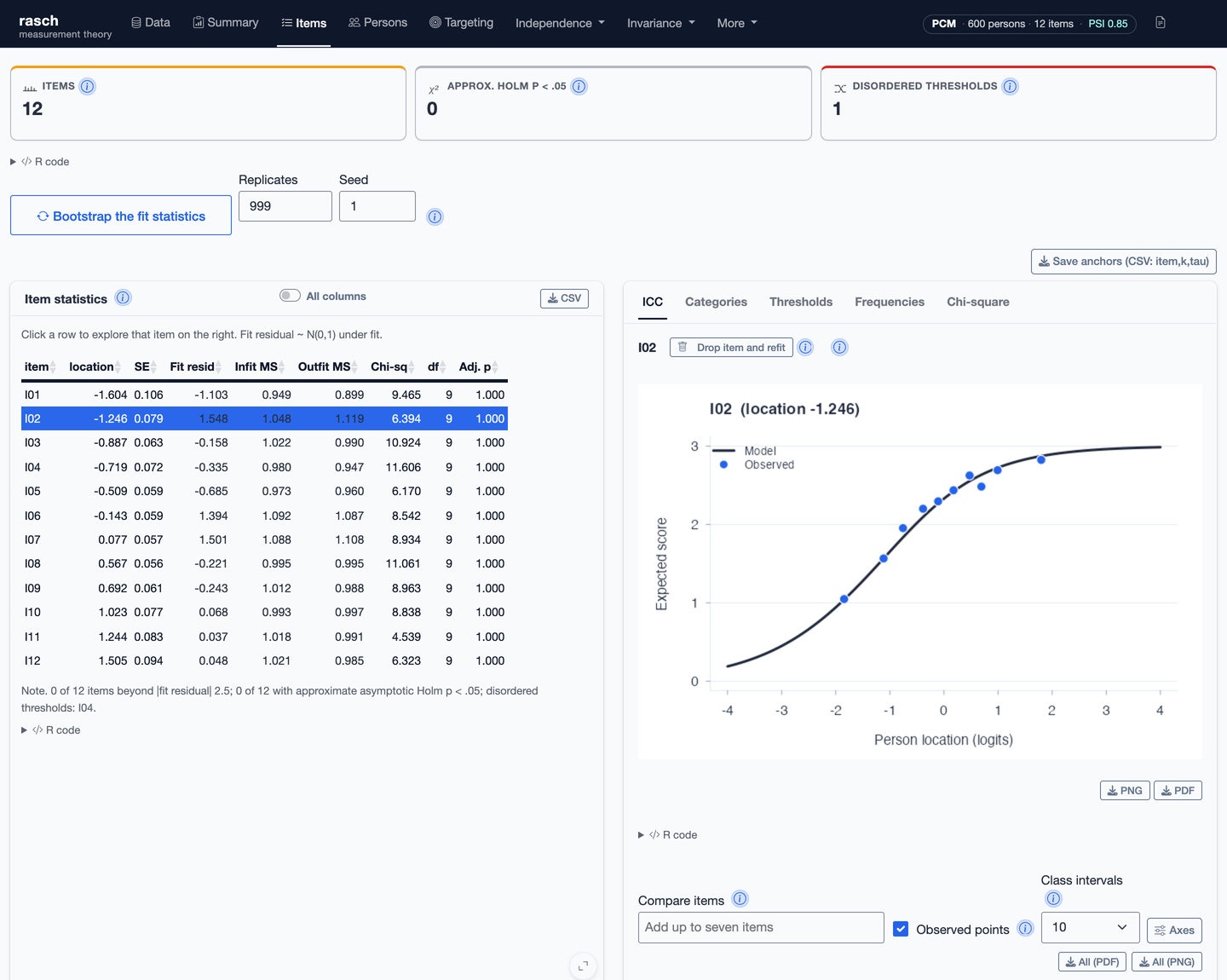The image size is (1227, 980).
Task: Switch to the Thresholds tab
Action: [801, 302]
